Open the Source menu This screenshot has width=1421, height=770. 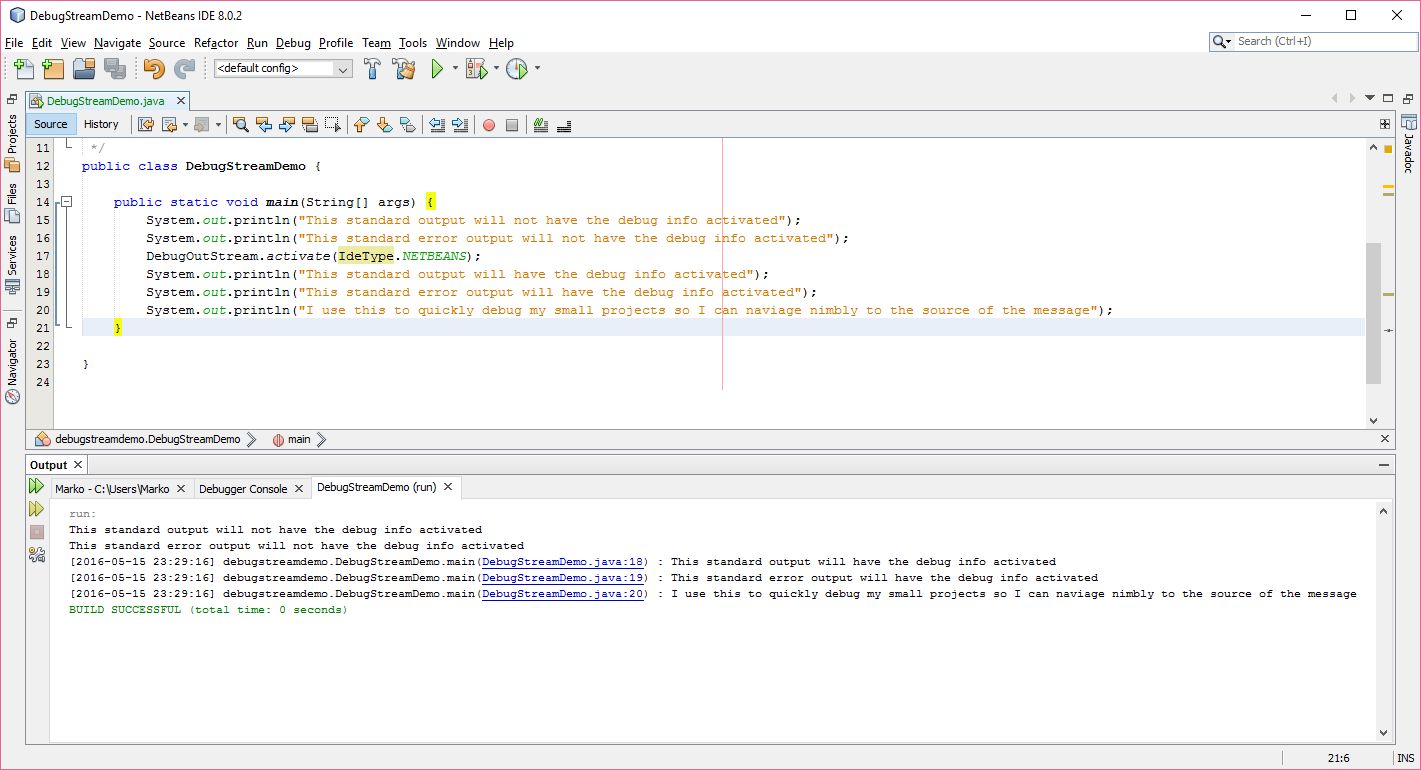(x=167, y=43)
